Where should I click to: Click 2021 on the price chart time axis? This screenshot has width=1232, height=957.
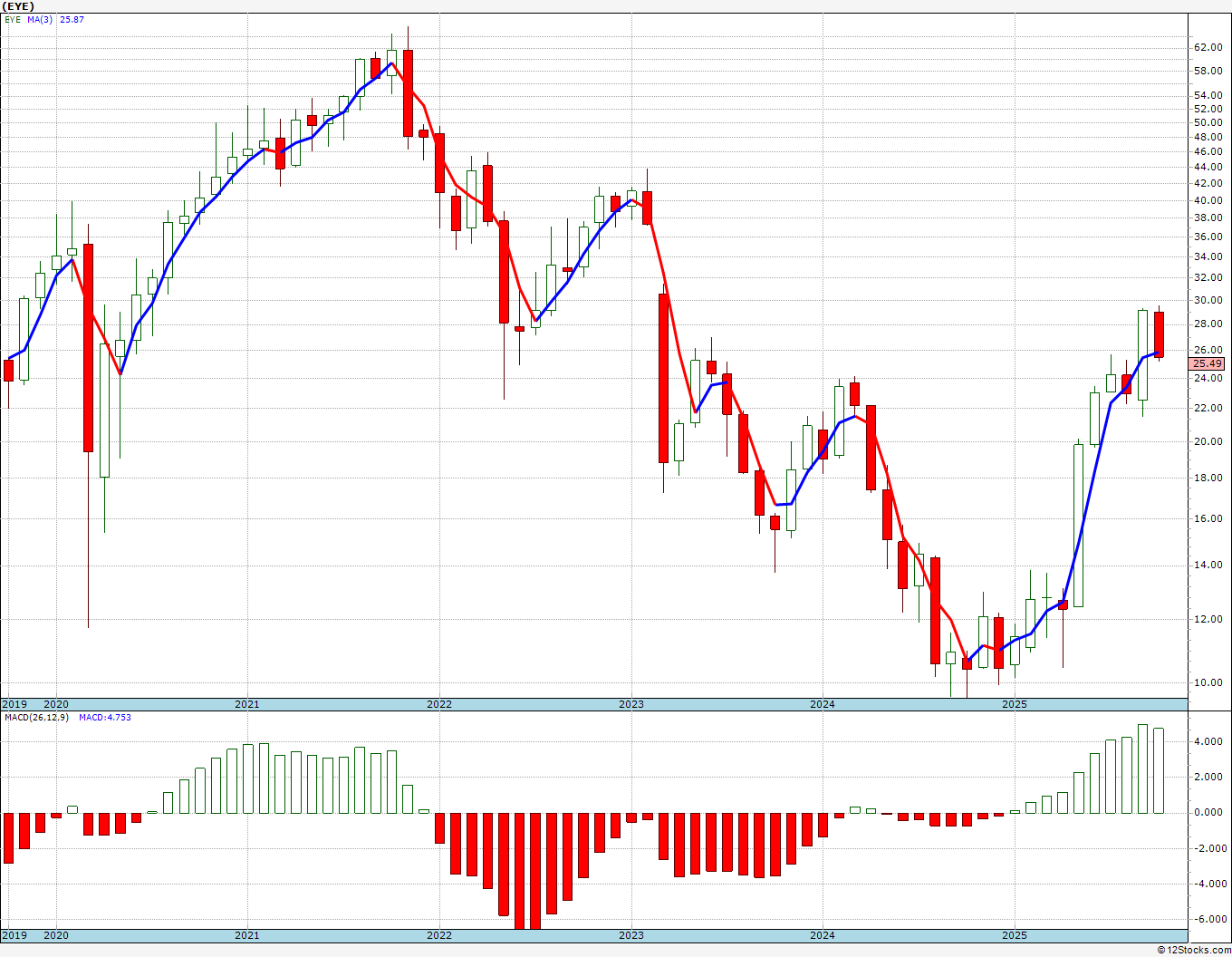(x=247, y=704)
